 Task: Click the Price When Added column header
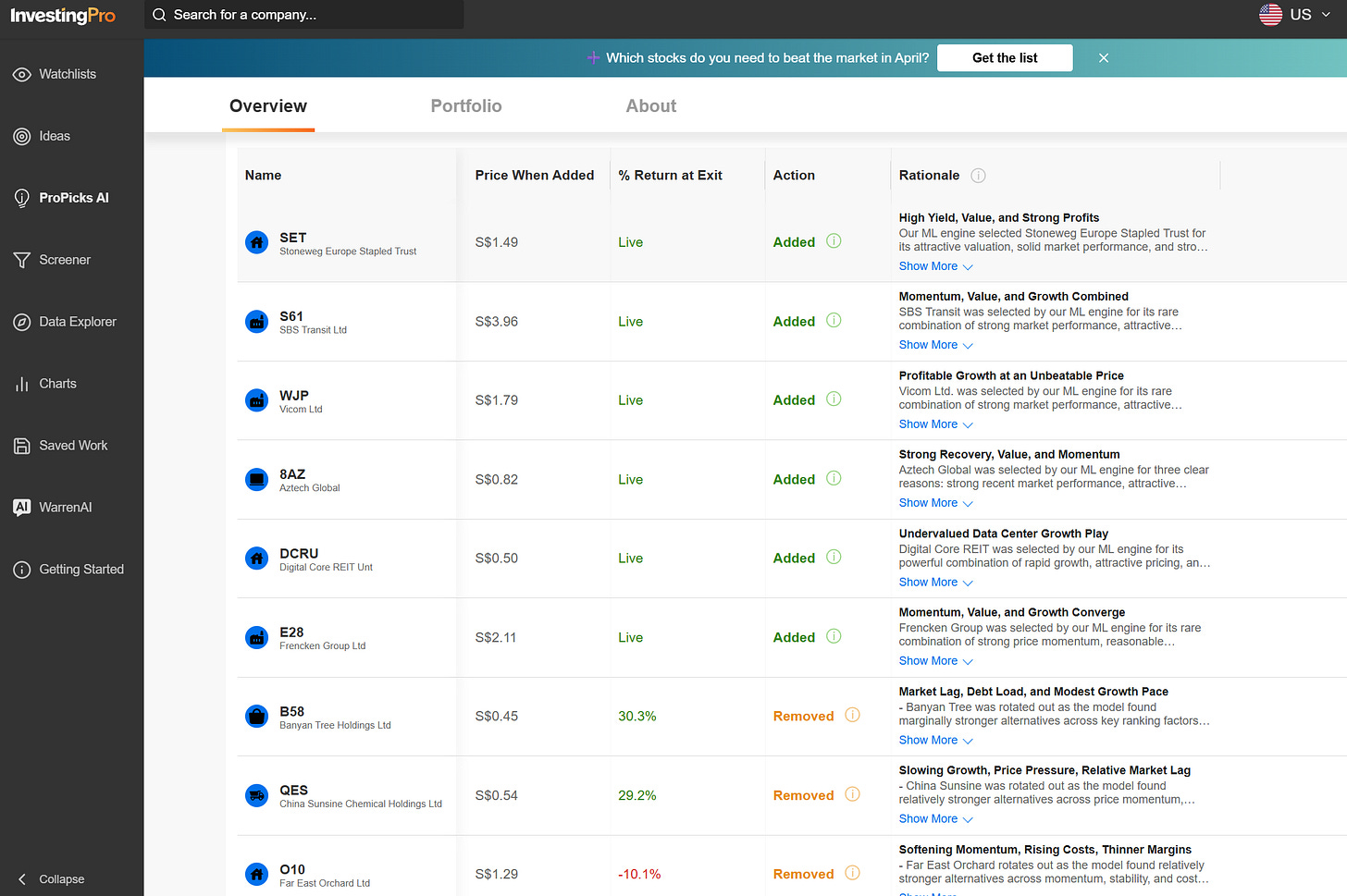pos(535,176)
